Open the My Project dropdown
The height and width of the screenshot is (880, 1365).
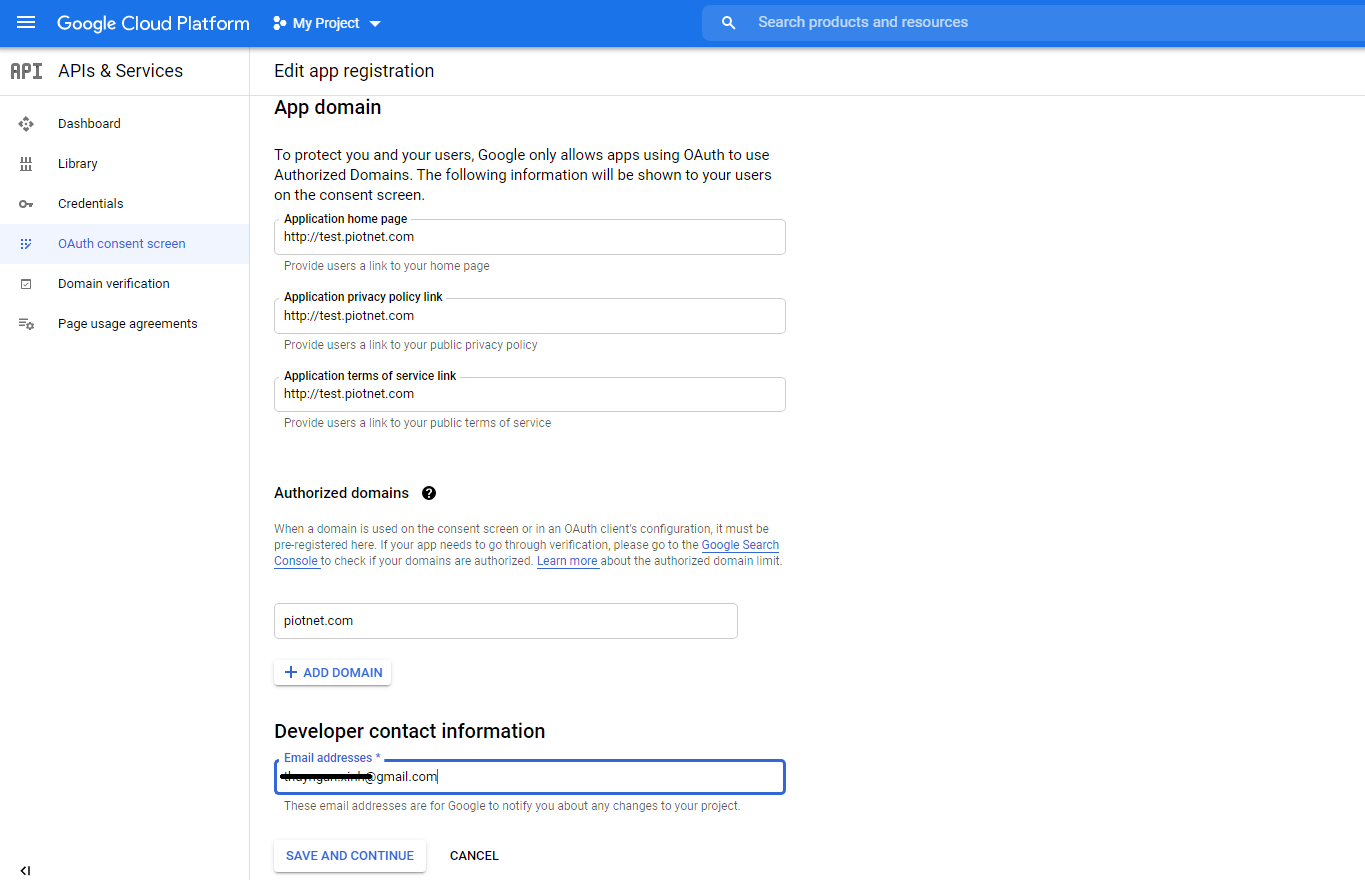click(x=326, y=22)
